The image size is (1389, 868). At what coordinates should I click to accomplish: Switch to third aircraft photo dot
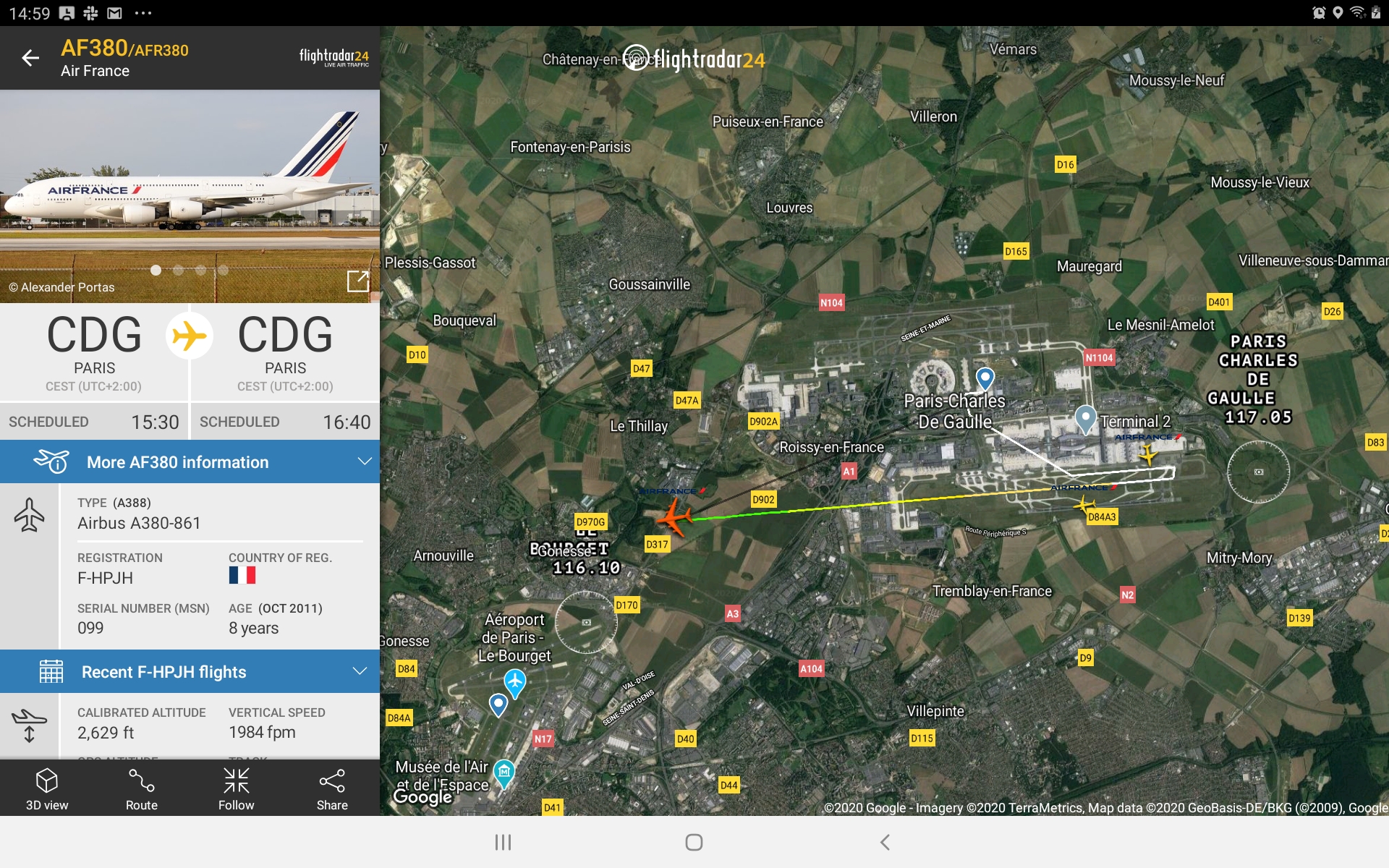[200, 270]
